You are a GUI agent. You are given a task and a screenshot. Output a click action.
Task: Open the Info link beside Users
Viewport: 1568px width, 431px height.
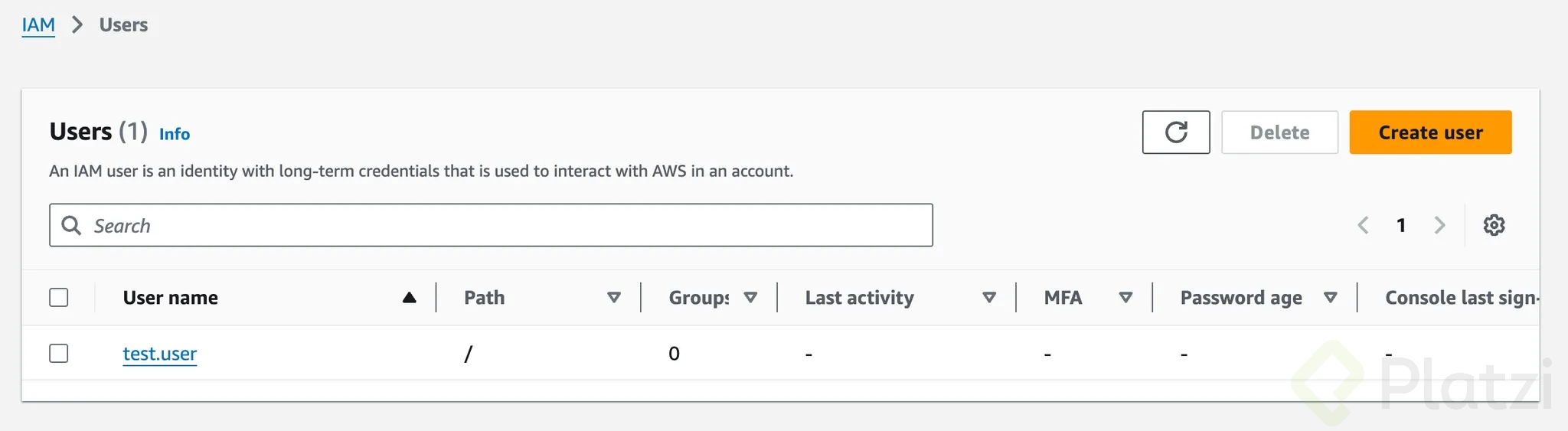(x=175, y=134)
